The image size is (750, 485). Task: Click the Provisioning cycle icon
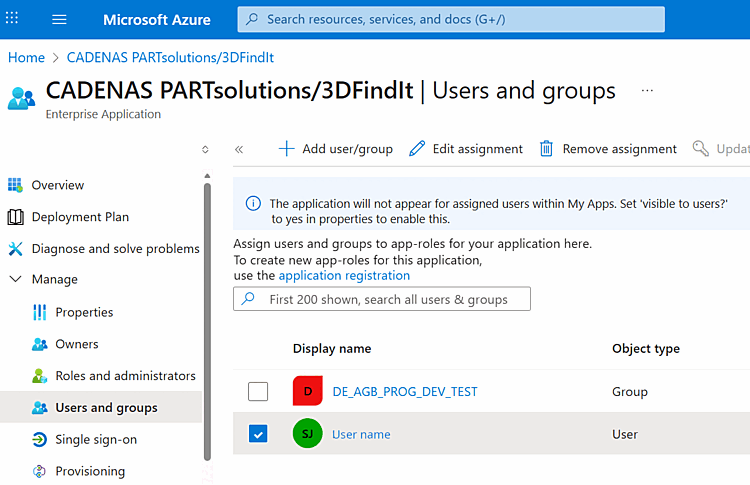pyautogui.click(x=39, y=472)
